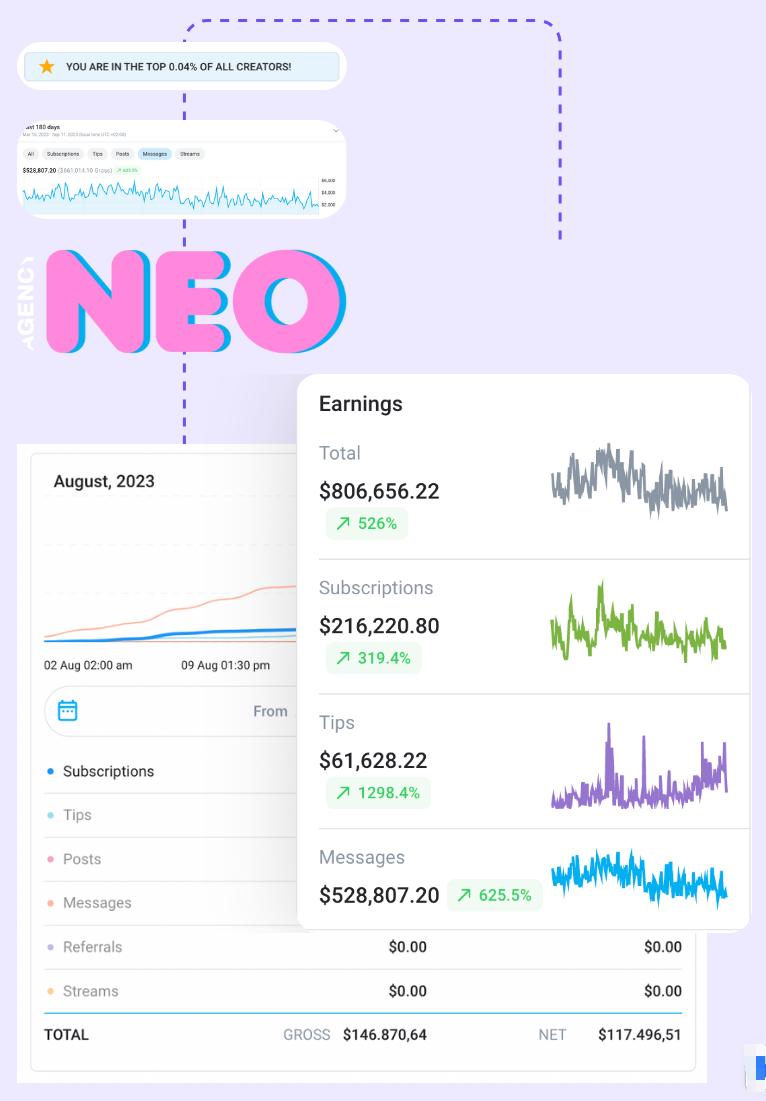Click the green arrow beside 625.5%
Image resolution: width=766 pixels, height=1101 pixels.
pos(464,895)
